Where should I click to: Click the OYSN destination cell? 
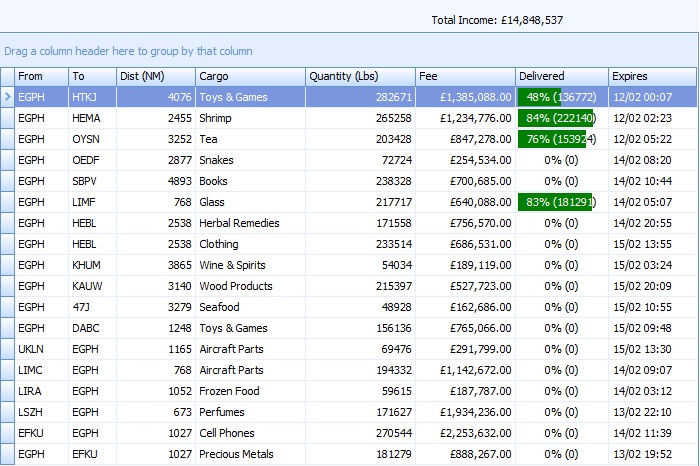(x=92, y=139)
